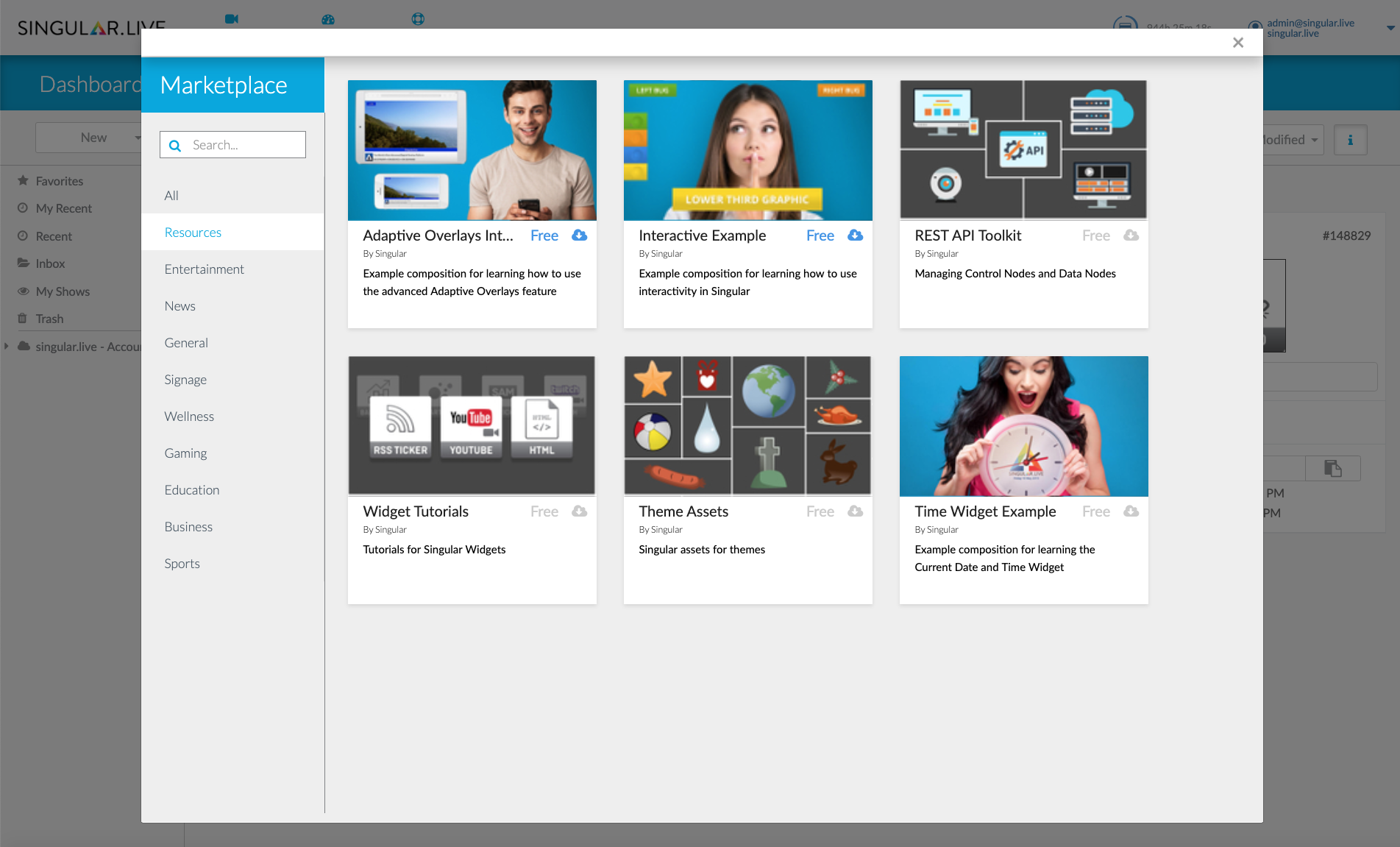Viewport: 1400px width, 847px height.
Task: Click the Time Widget Example title
Action: [986, 511]
